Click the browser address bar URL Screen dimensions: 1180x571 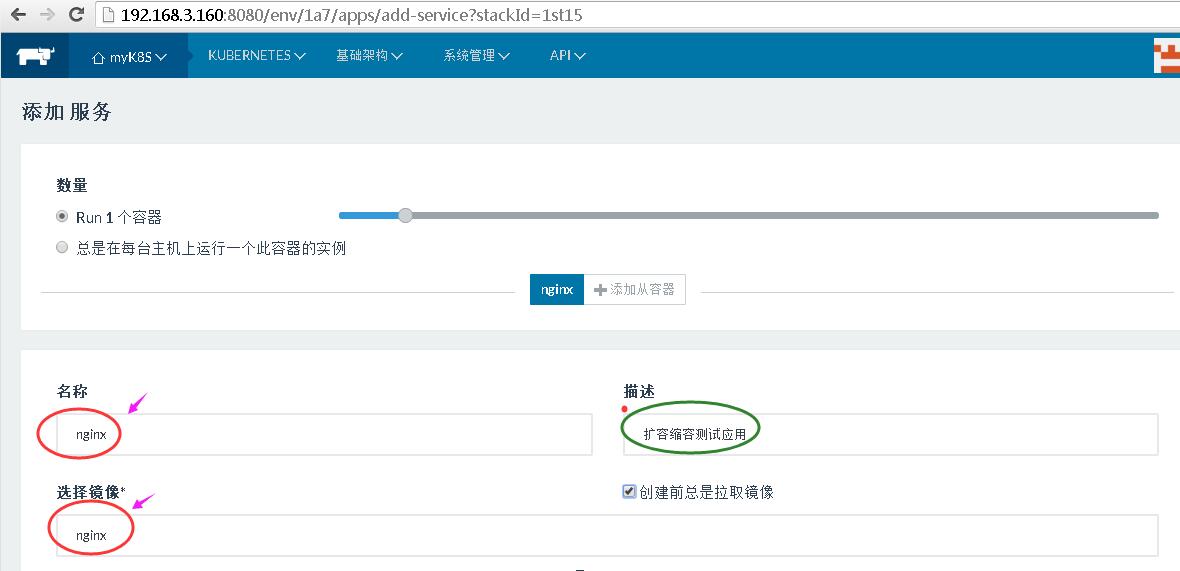[x=351, y=15]
